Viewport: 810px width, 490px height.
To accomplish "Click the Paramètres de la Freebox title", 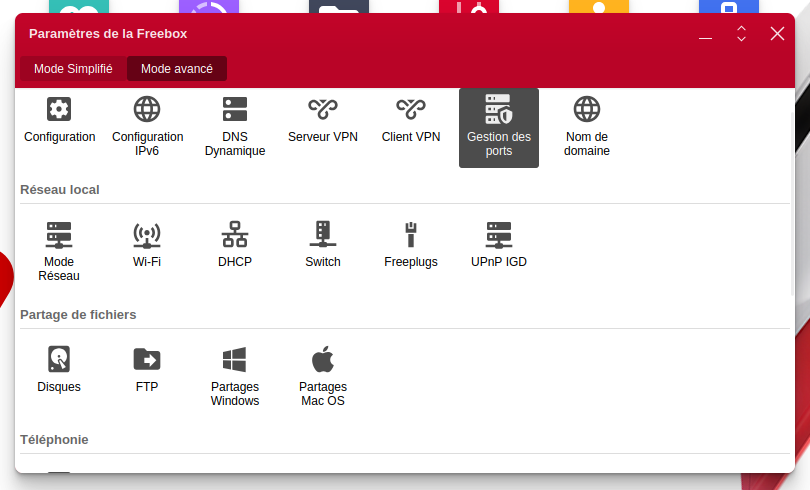I will pyautogui.click(x=108, y=34).
